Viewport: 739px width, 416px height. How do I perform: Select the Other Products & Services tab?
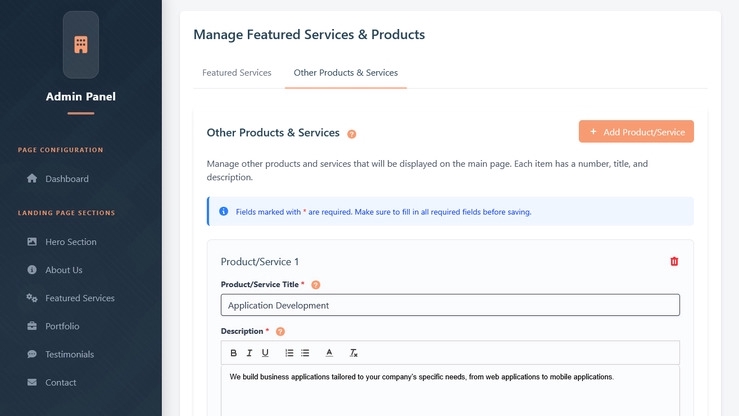[345, 73]
